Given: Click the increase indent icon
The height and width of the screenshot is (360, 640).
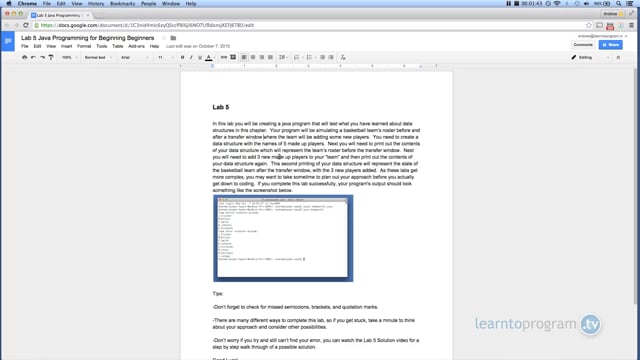Looking at the screenshot, I should point(331,58).
